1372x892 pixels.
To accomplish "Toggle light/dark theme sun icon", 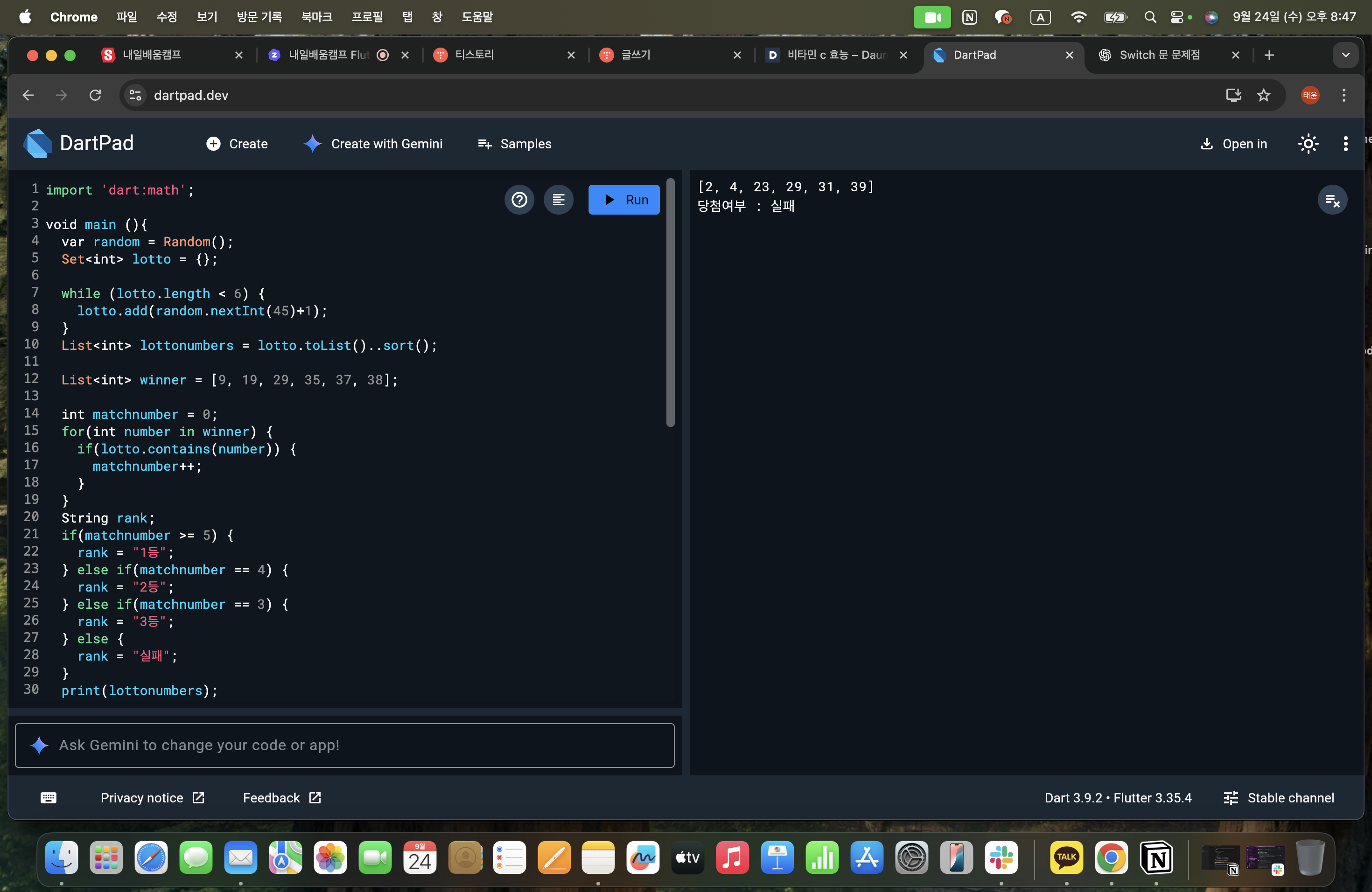I will coord(1308,144).
